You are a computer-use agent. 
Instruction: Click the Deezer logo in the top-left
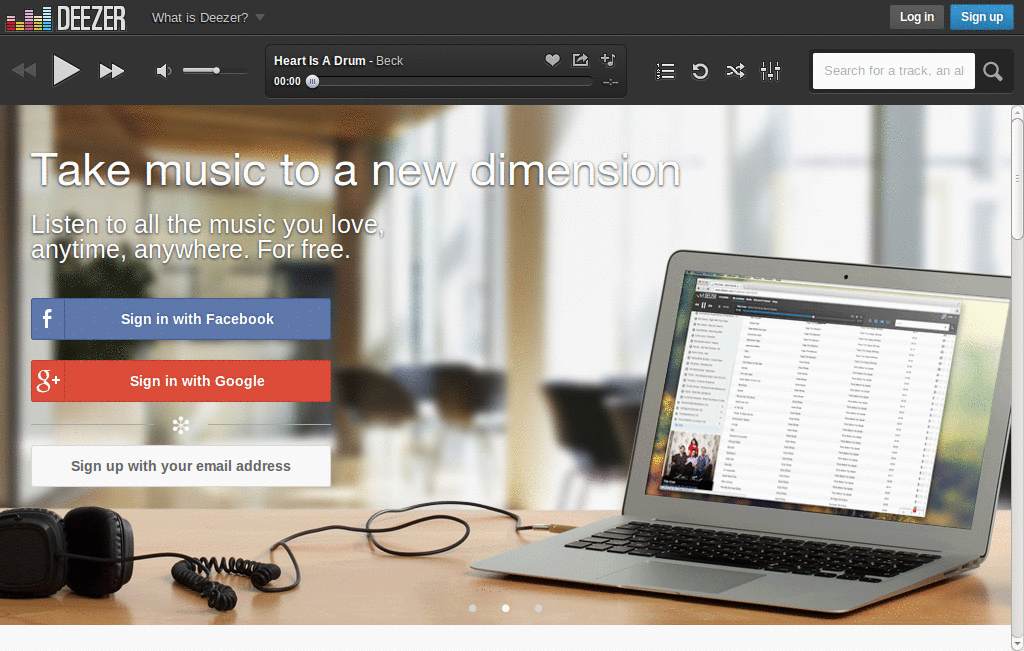(x=64, y=17)
